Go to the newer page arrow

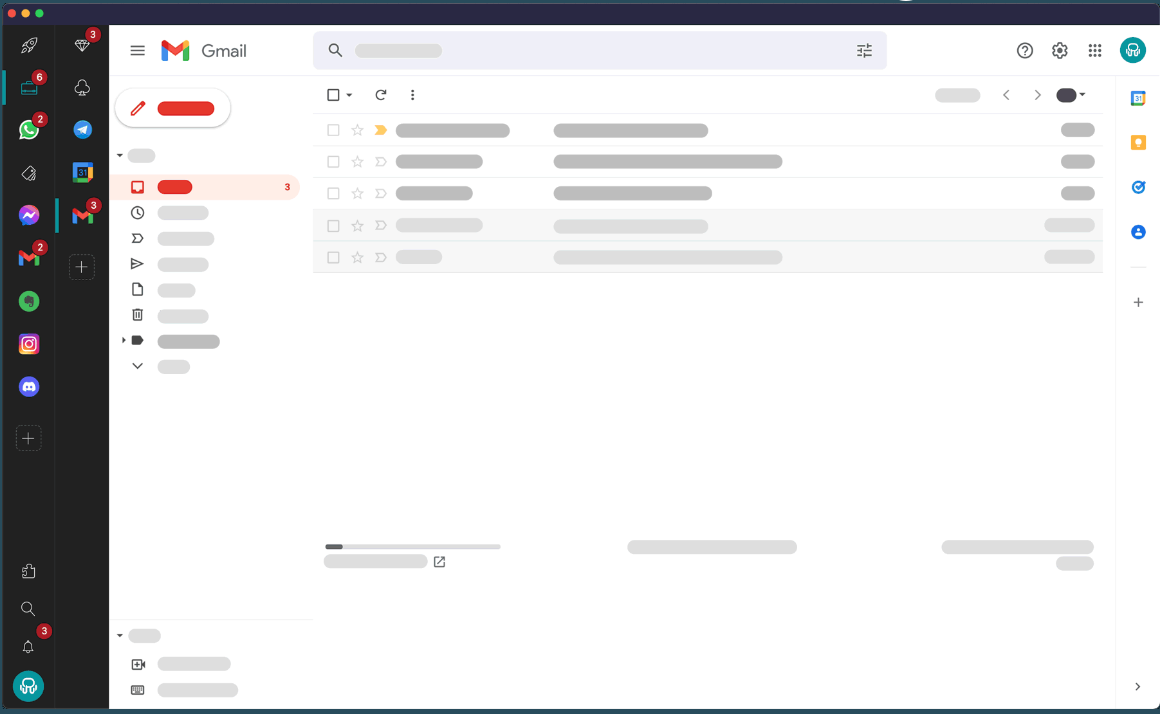click(x=1006, y=95)
